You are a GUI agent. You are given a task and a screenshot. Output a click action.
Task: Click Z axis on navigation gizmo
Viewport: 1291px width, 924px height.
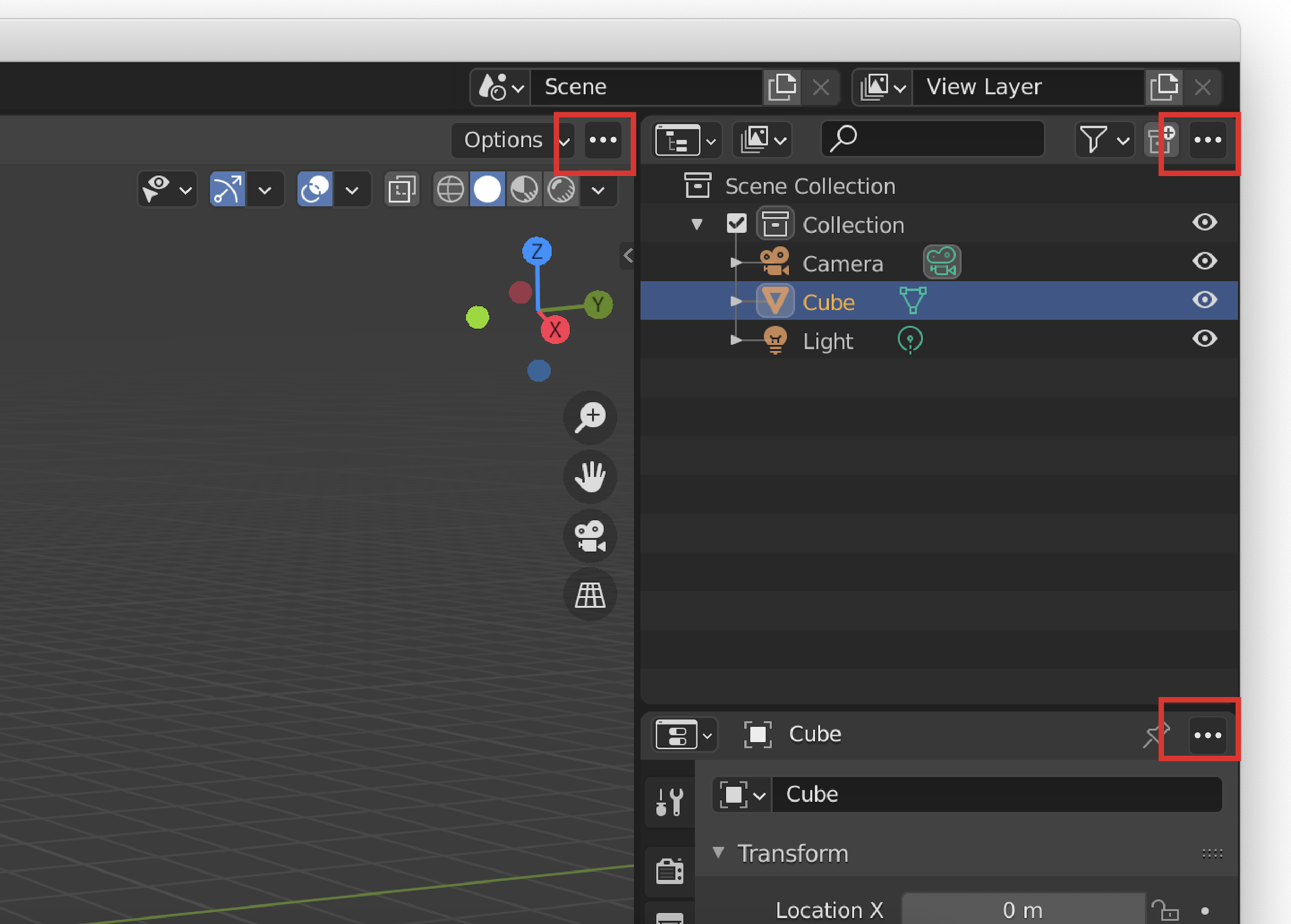tap(537, 251)
